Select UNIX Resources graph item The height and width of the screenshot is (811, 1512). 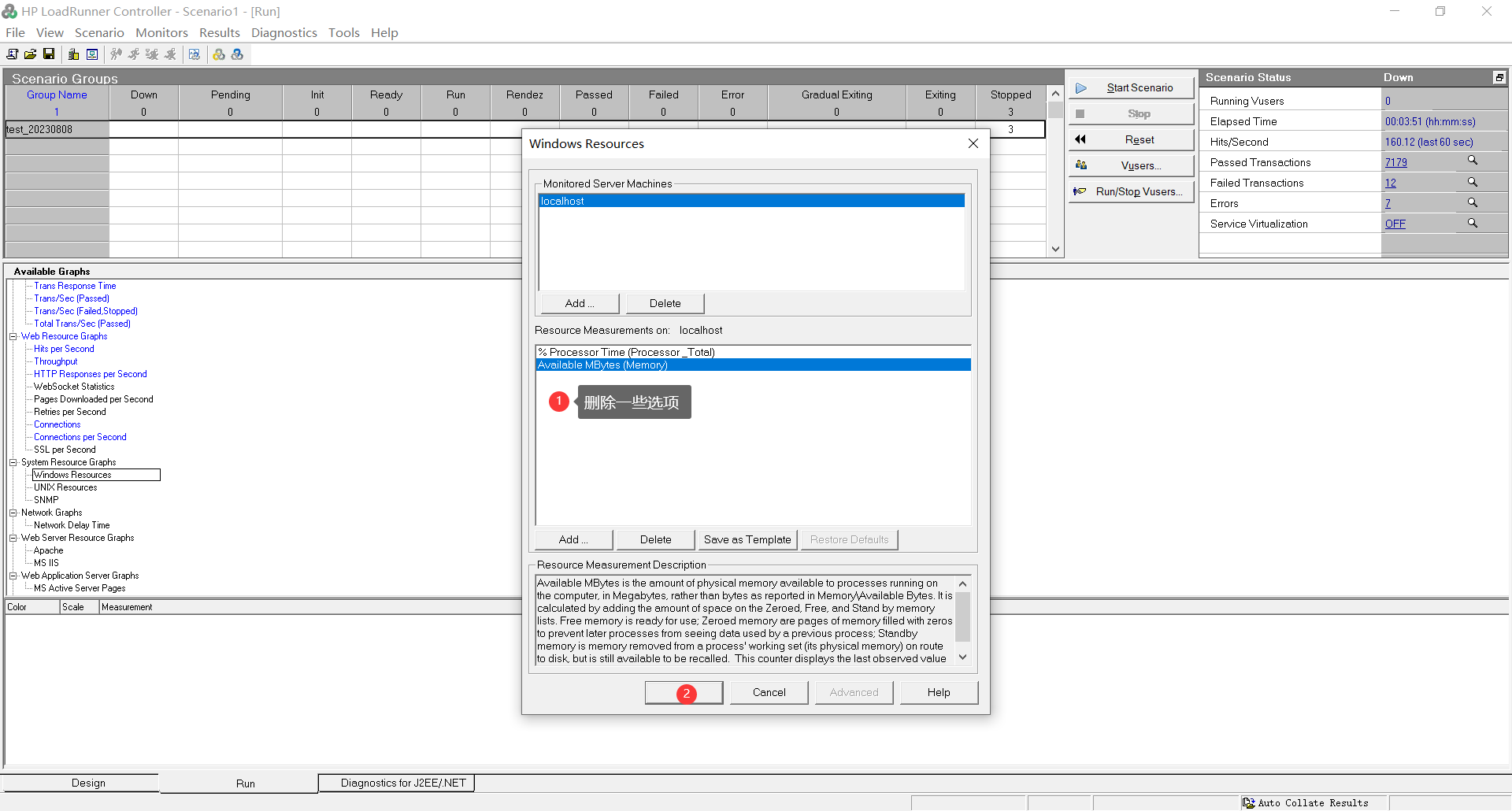click(x=65, y=487)
